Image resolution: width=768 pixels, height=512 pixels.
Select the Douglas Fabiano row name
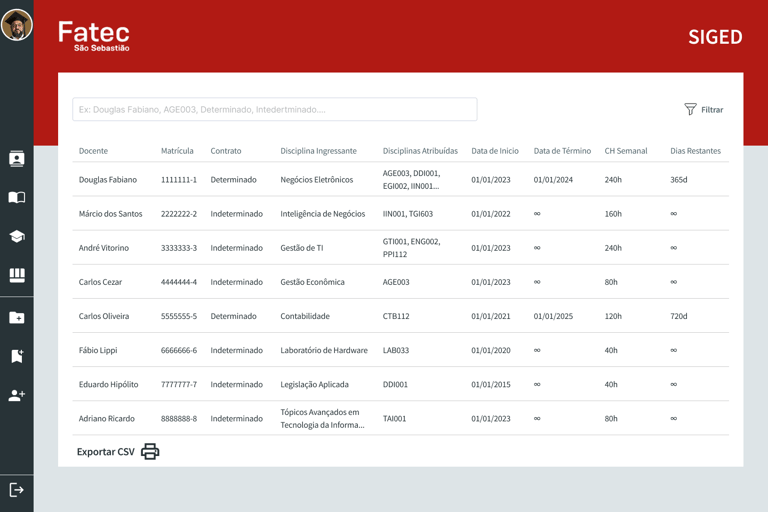point(108,180)
